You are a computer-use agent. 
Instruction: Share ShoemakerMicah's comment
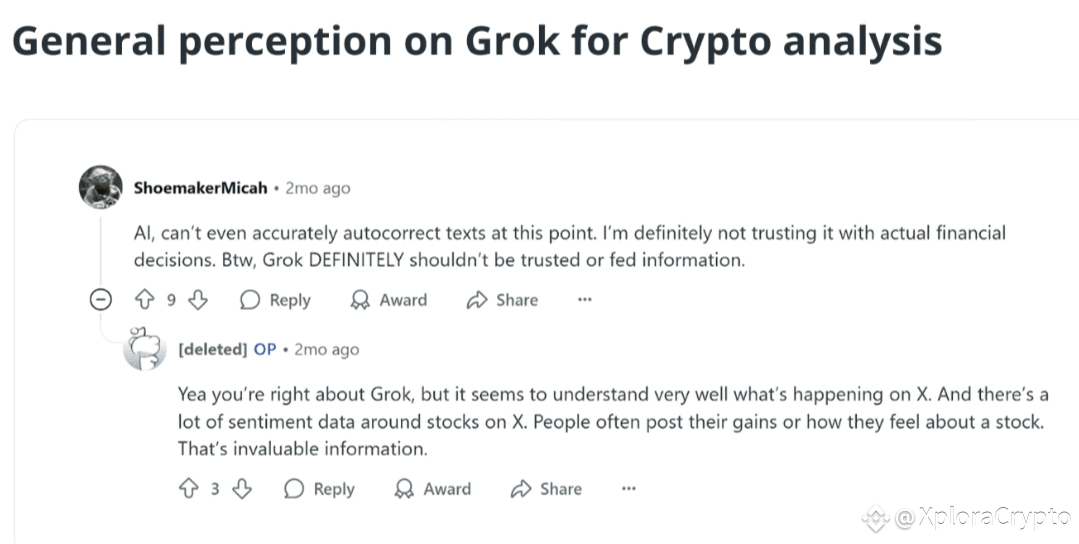502,300
